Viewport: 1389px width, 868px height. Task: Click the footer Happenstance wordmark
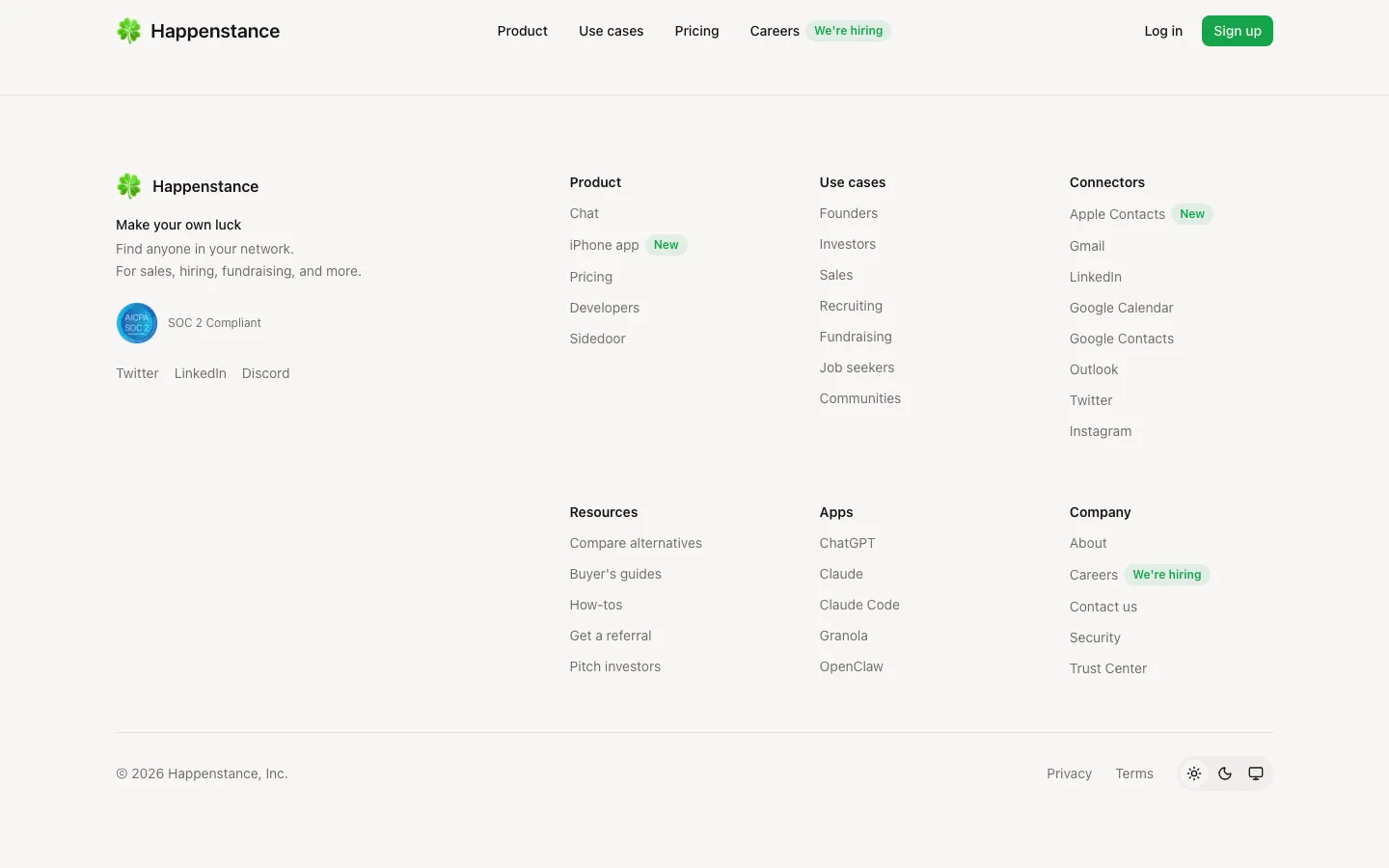(x=205, y=186)
